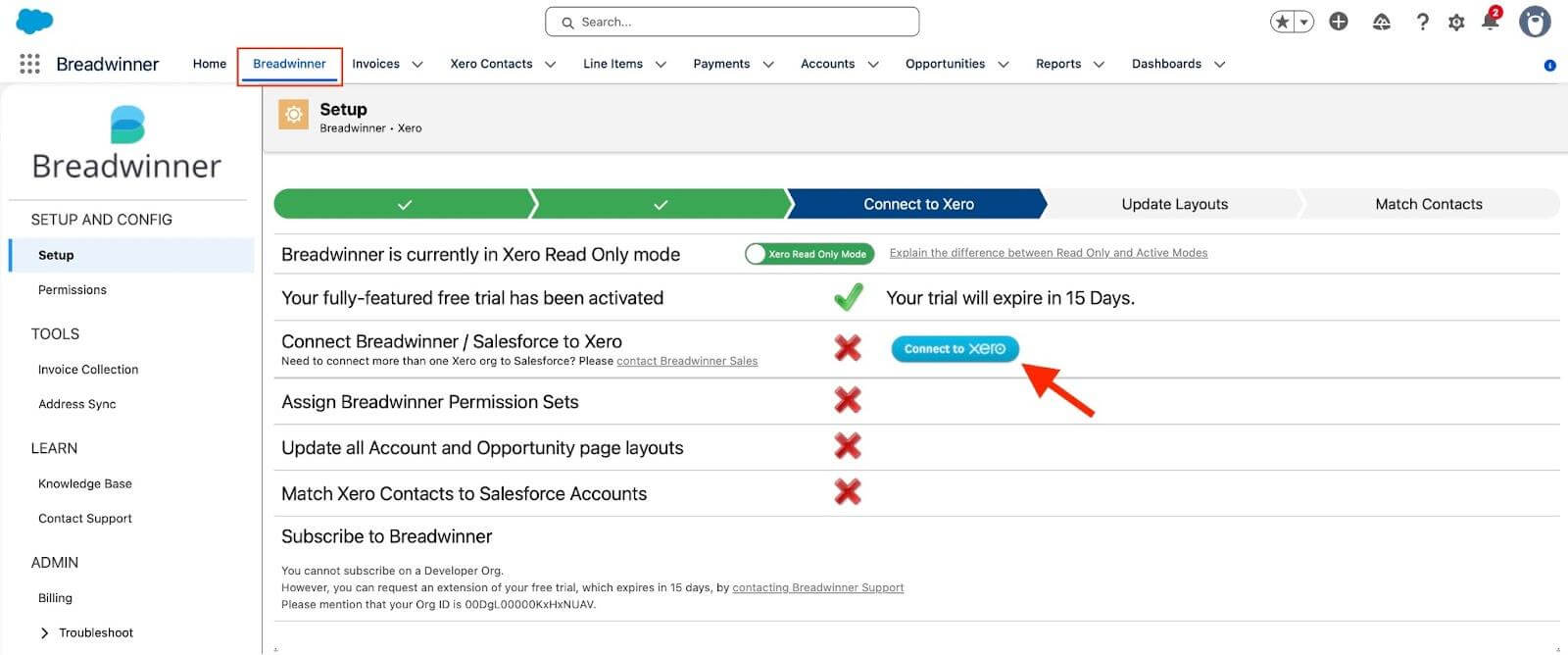
Task: Open the Help question mark icon
Action: point(1422,22)
